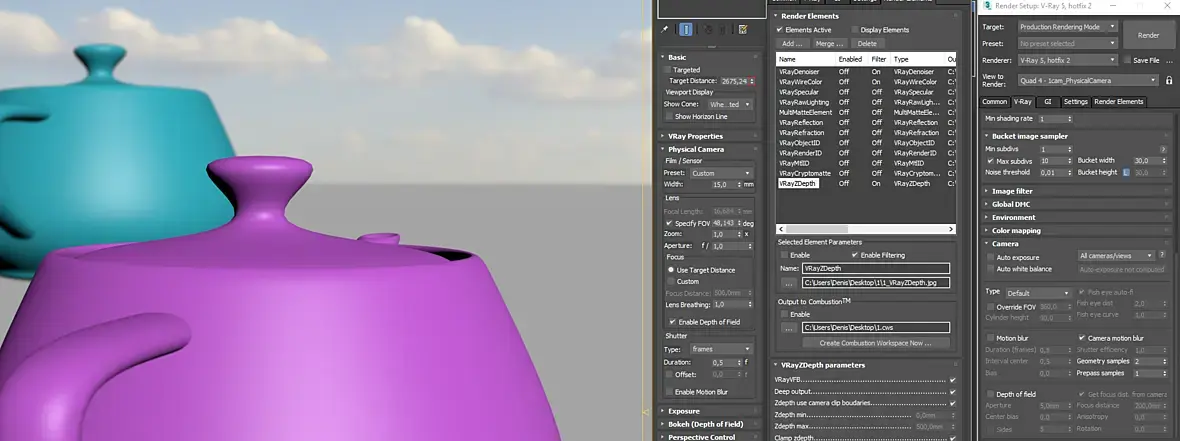Enable Motion Blur checkbox in Physical Camera
Viewport: 1180px width, 441px height.
tap(669, 391)
